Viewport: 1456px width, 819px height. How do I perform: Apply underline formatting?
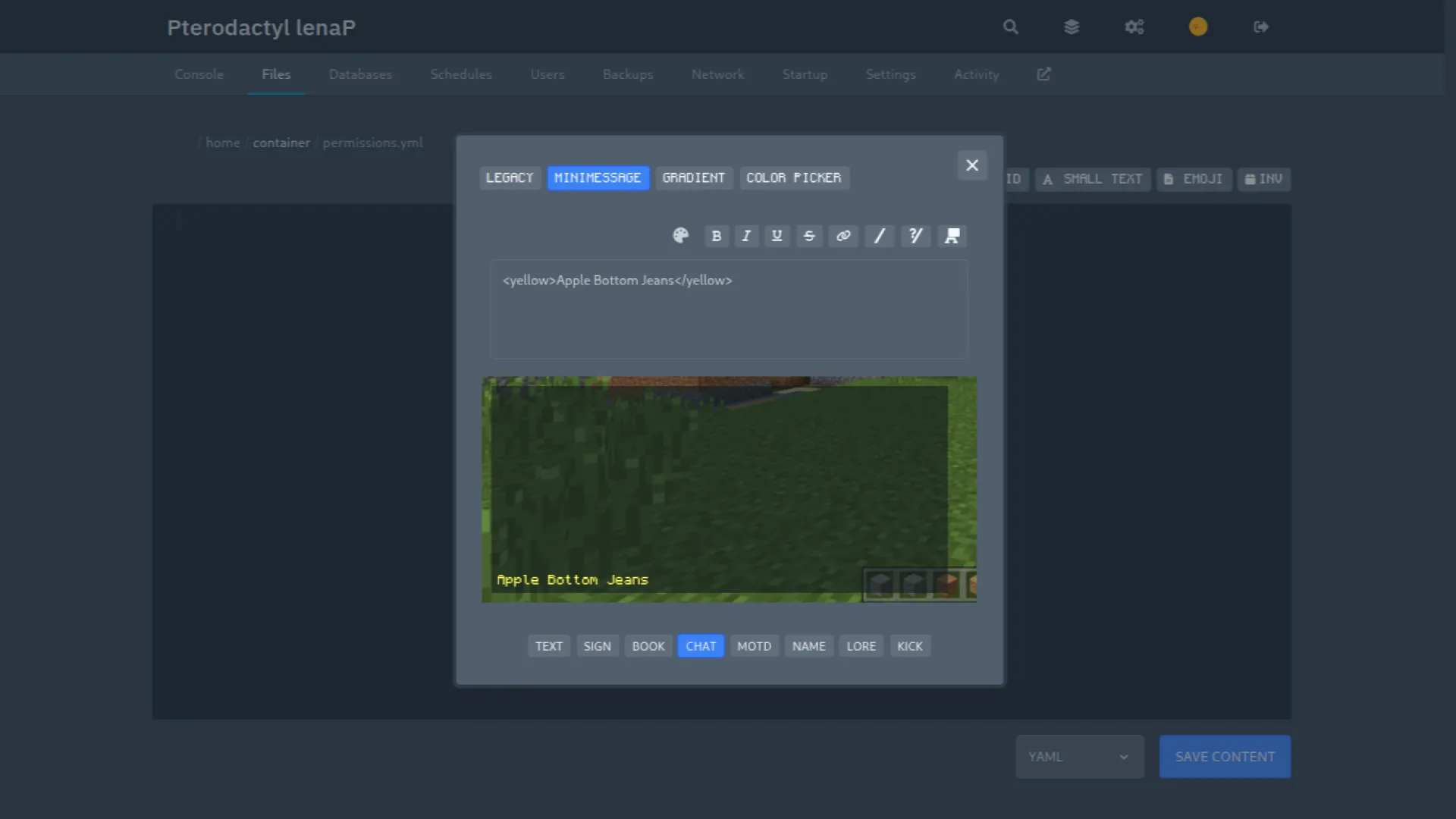pyautogui.click(x=777, y=236)
